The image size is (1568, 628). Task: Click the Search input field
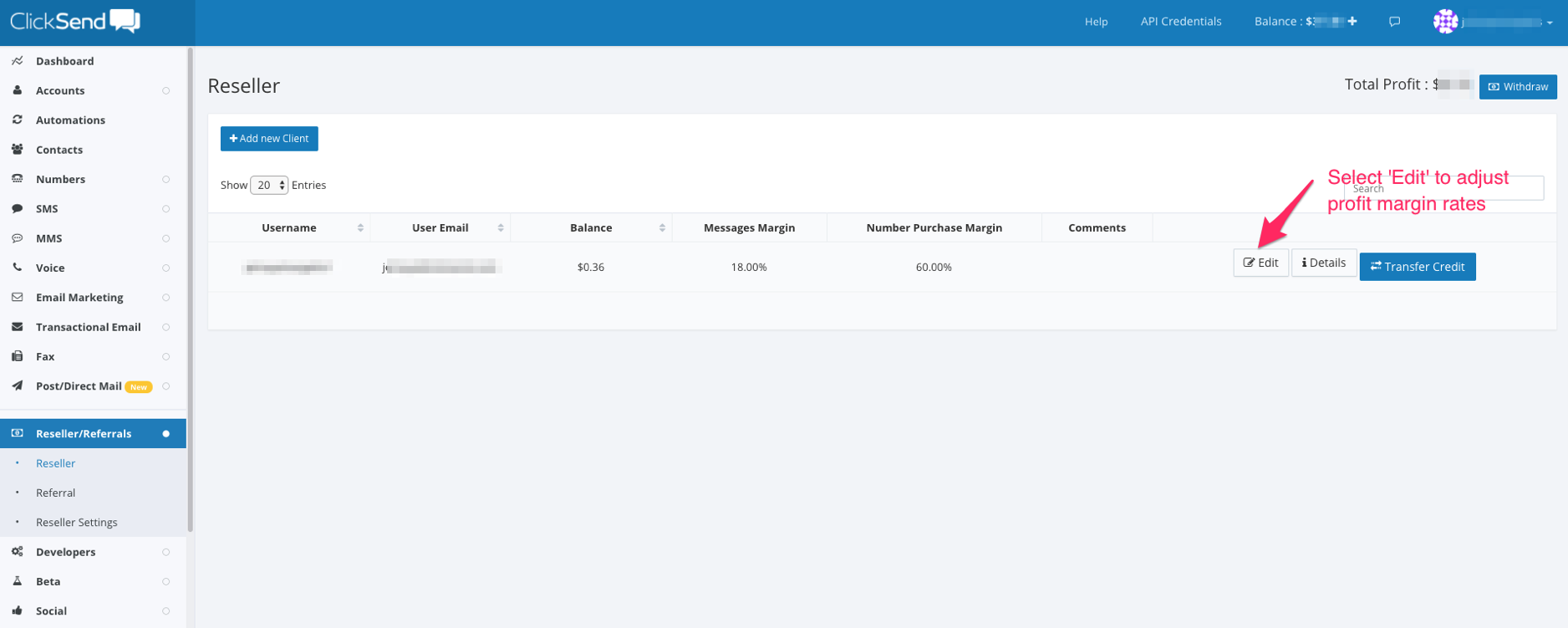point(1443,188)
